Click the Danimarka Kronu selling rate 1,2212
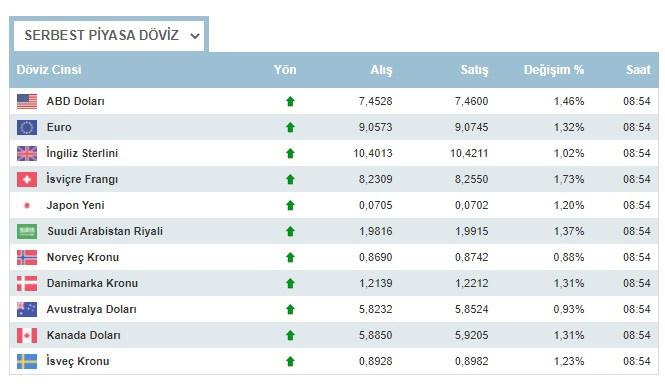 [x=472, y=283]
